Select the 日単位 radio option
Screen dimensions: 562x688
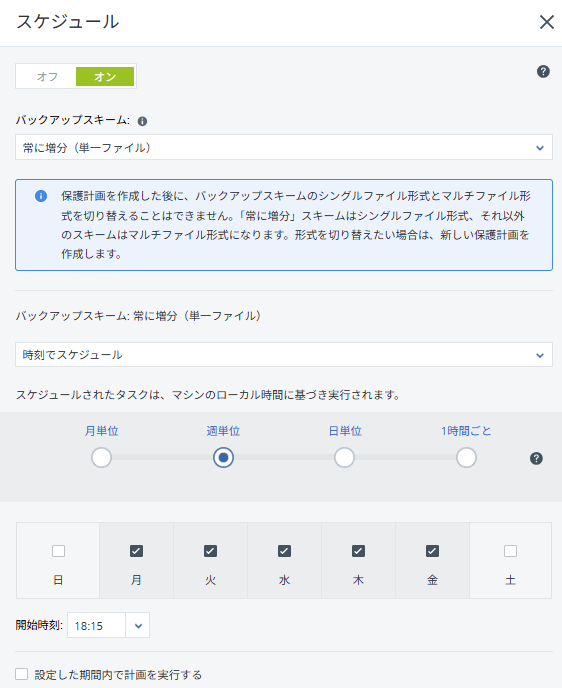[x=344, y=458]
